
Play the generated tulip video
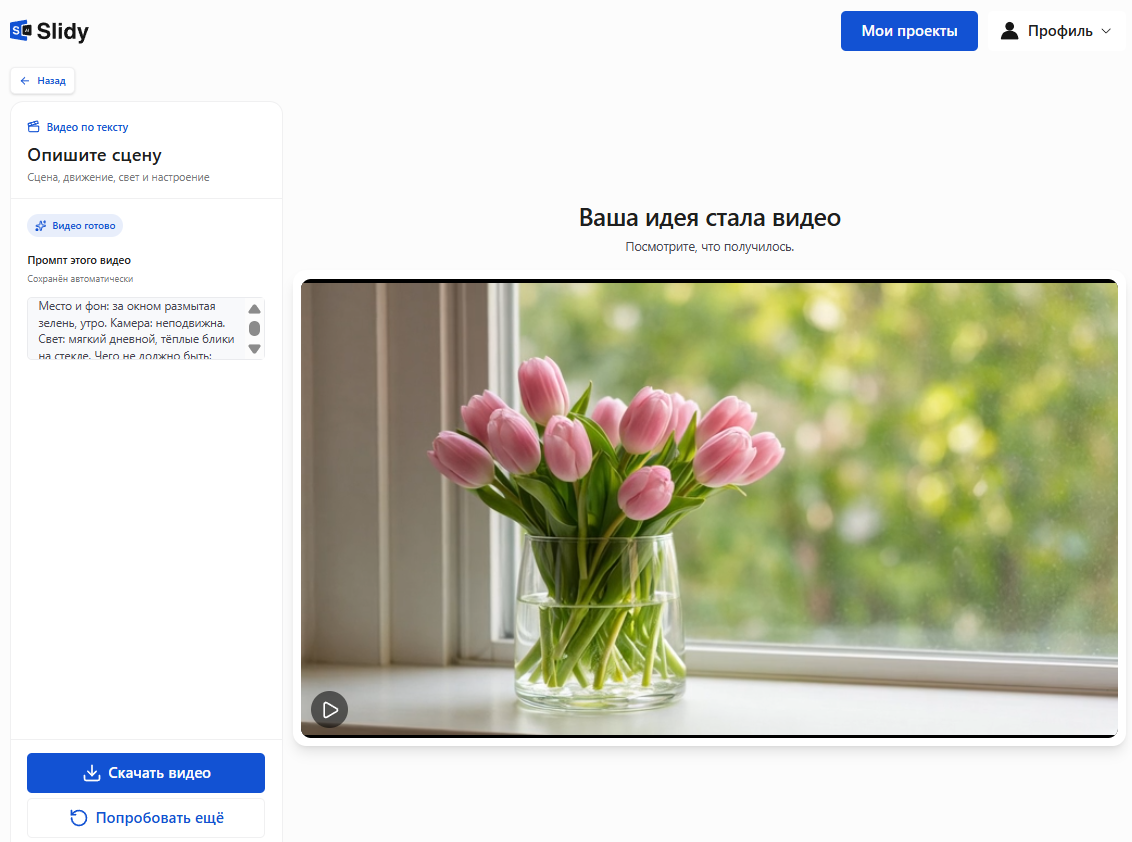(x=330, y=710)
